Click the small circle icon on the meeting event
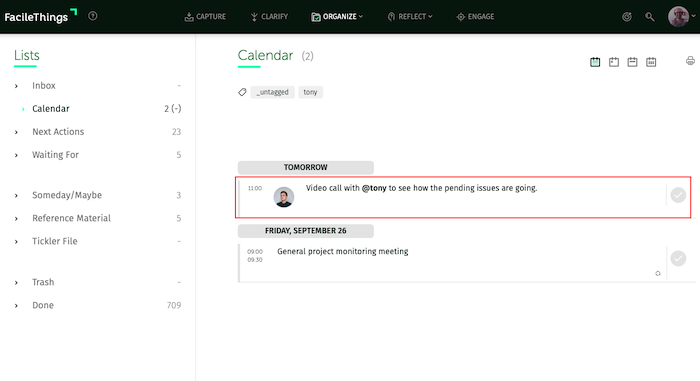This screenshot has width=700, height=381. click(658, 273)
